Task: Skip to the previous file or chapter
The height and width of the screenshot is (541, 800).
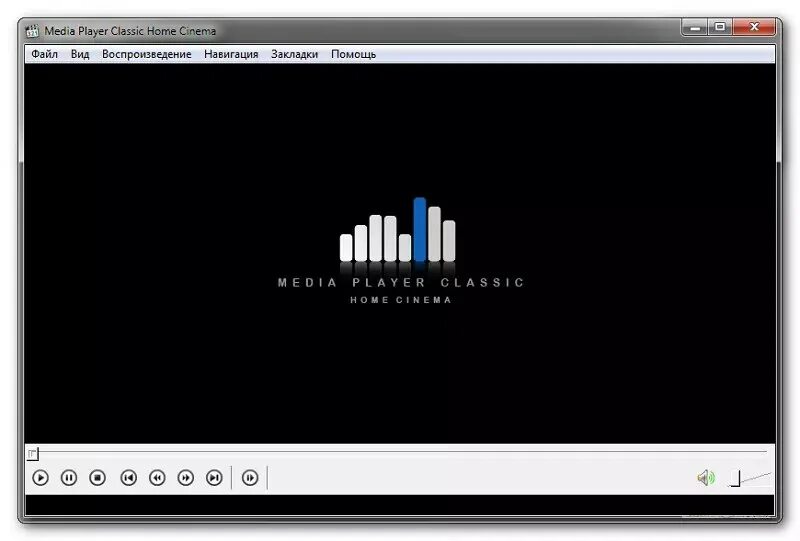Action: tap(129, 478)
